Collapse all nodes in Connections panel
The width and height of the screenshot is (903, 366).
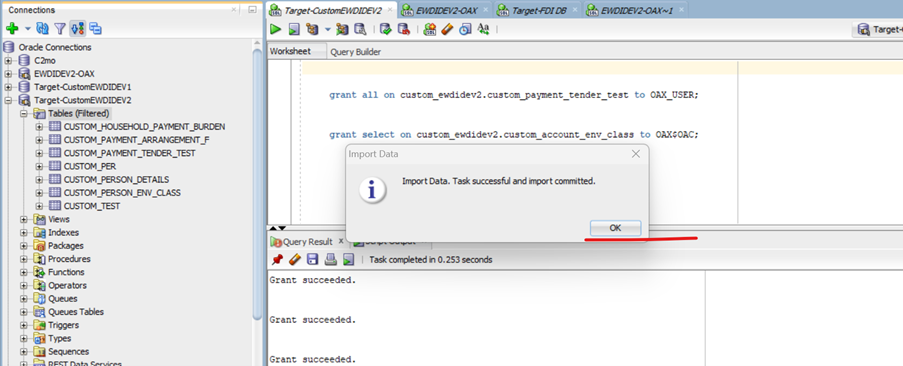coord(95,28)
